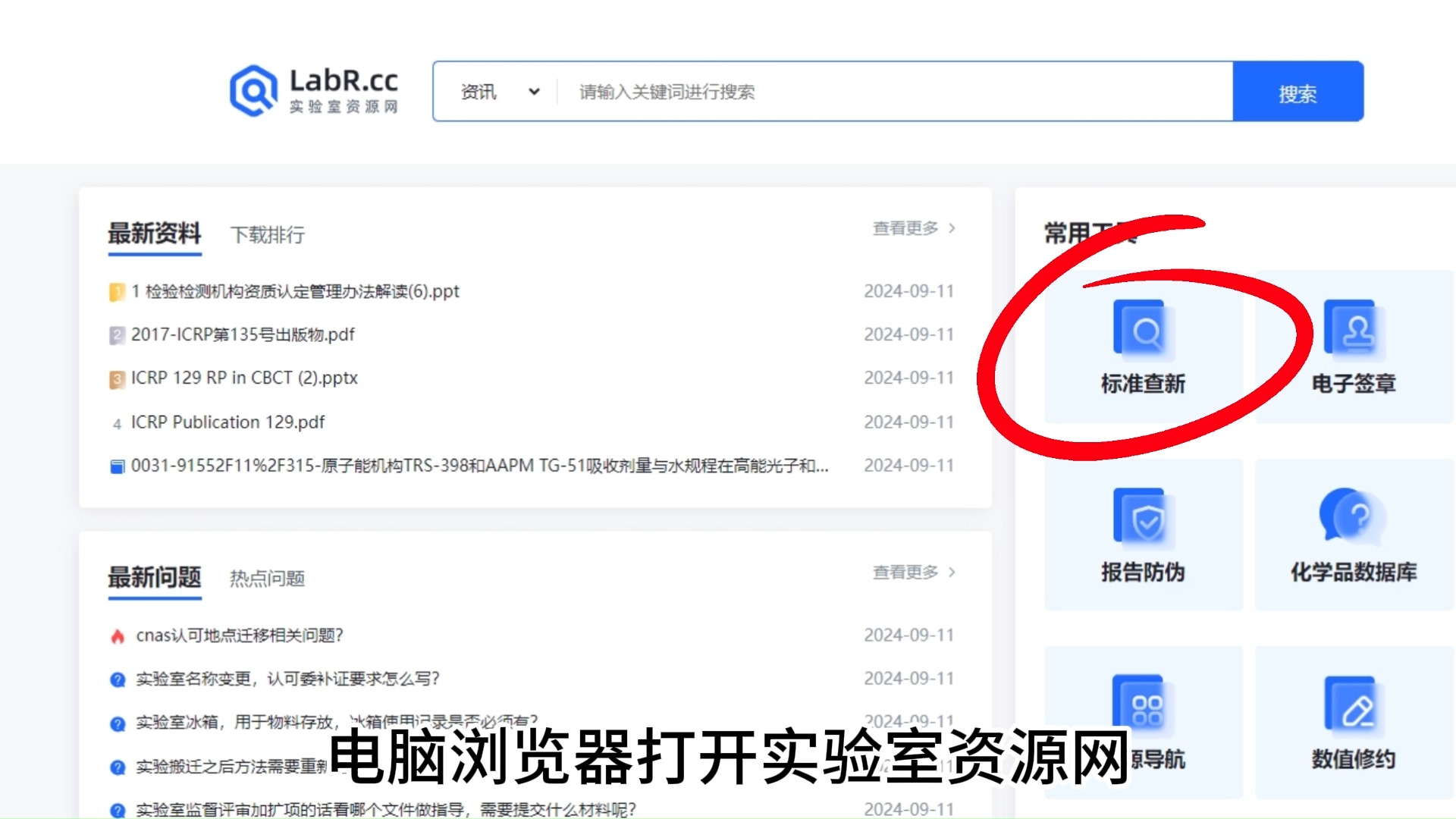
Task: Open 查看更多 in the 最新问题 panel
Action: coord(914,572)
